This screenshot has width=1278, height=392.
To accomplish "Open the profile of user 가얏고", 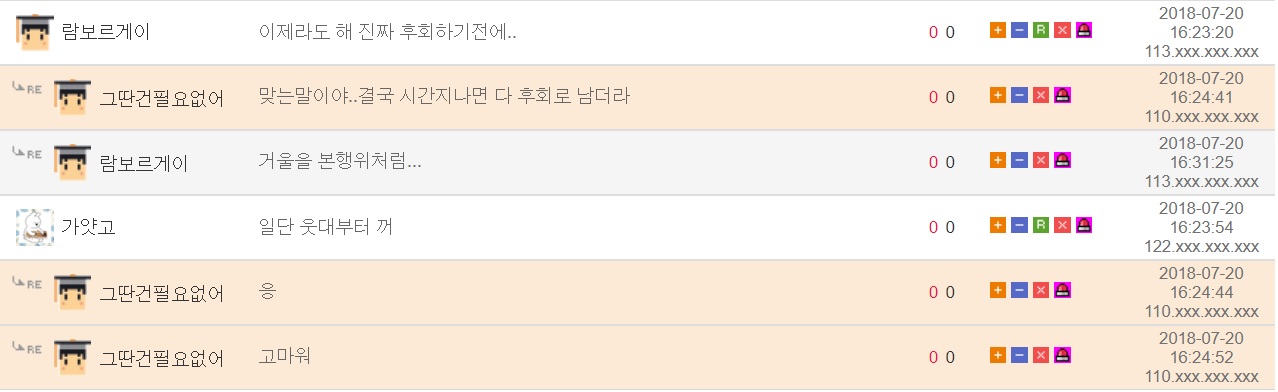I will (88, 227).
